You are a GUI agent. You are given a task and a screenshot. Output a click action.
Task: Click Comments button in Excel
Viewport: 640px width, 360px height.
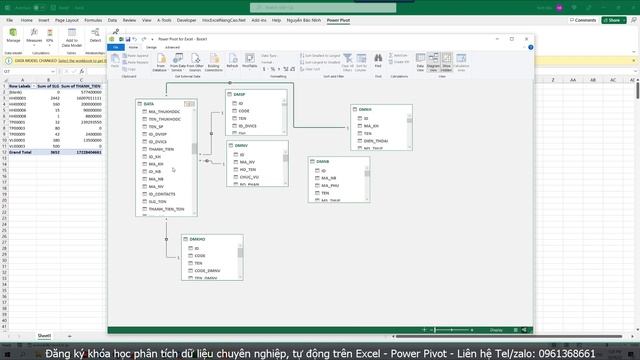point(583,20)
